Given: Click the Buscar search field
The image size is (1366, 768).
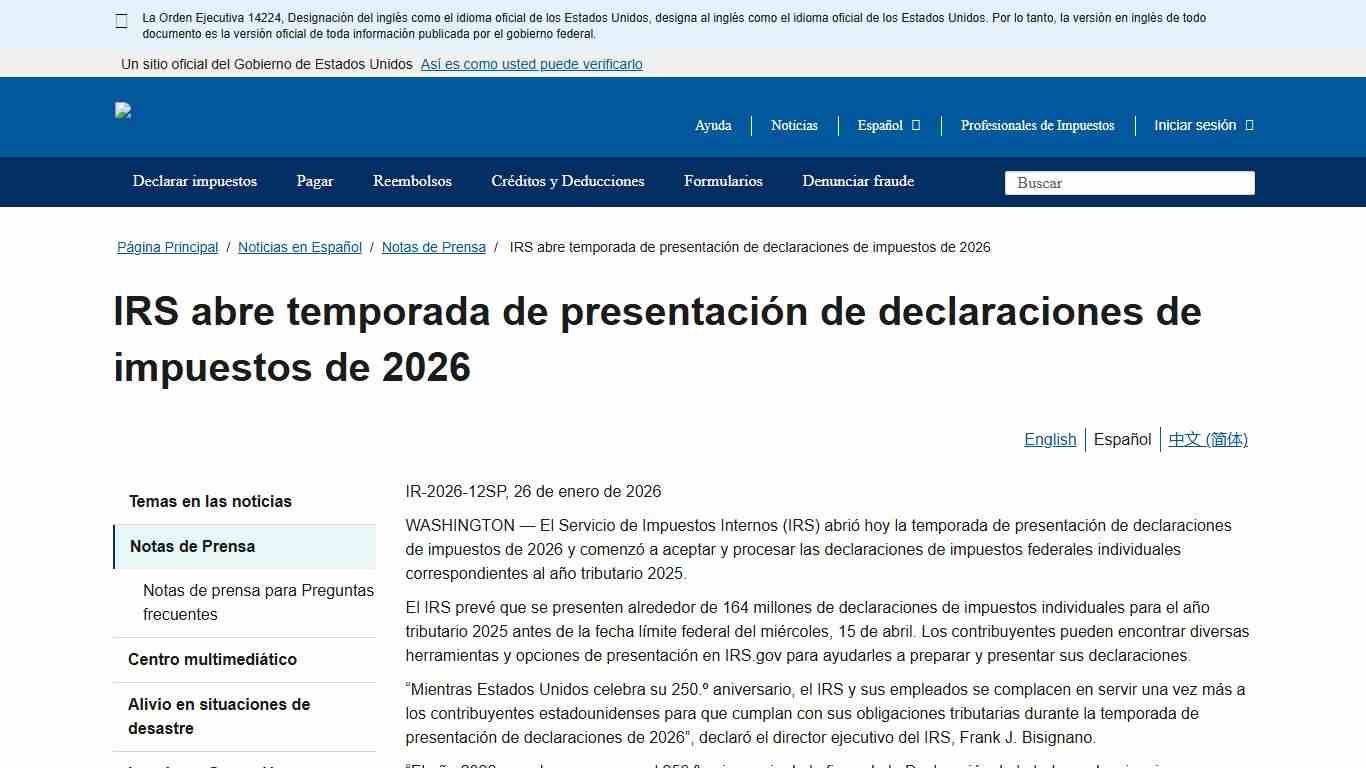Looking at the screenshot, I should [x=1128, y=183].
